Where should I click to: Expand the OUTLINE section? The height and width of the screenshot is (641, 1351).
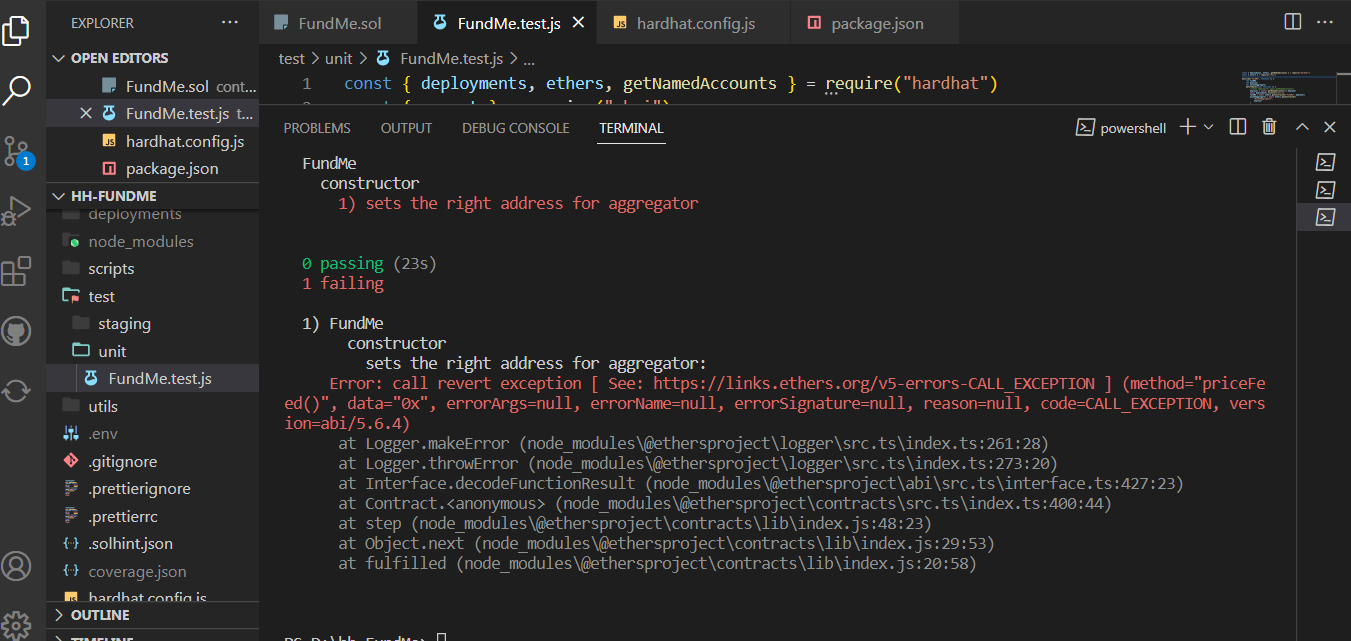point(153,615)
